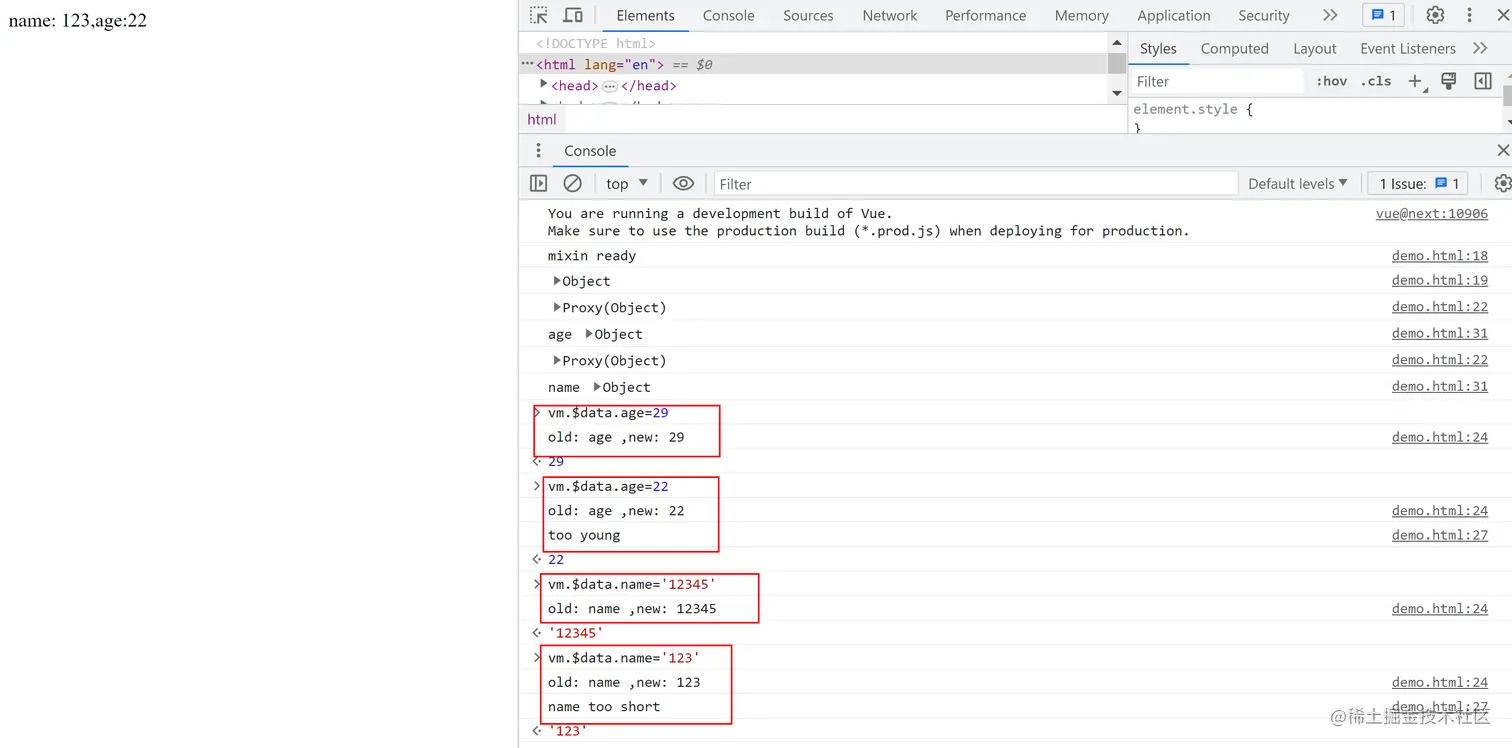Screen dimensions: 1512x748
Task: Click the 'too young' log message
Action: point(584,535)
